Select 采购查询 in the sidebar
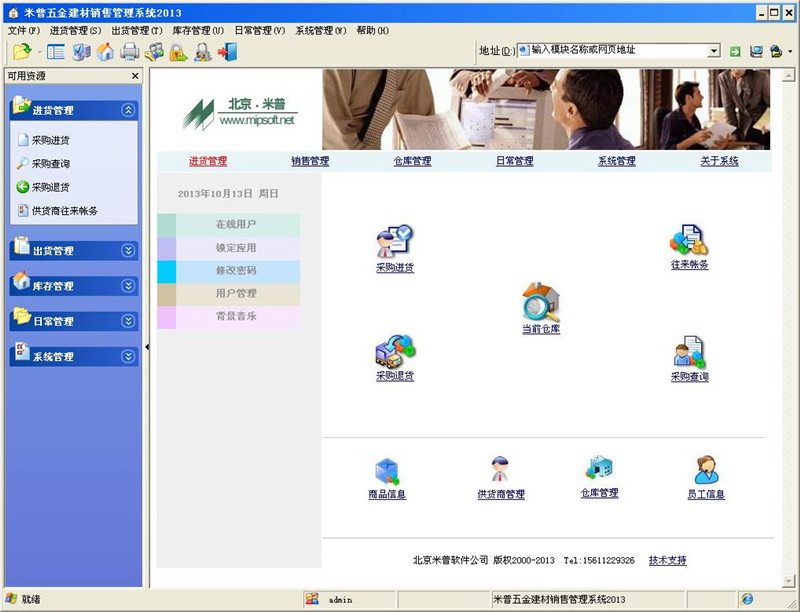The height and width of the screenshot is (612, 800). pos(44,163)
